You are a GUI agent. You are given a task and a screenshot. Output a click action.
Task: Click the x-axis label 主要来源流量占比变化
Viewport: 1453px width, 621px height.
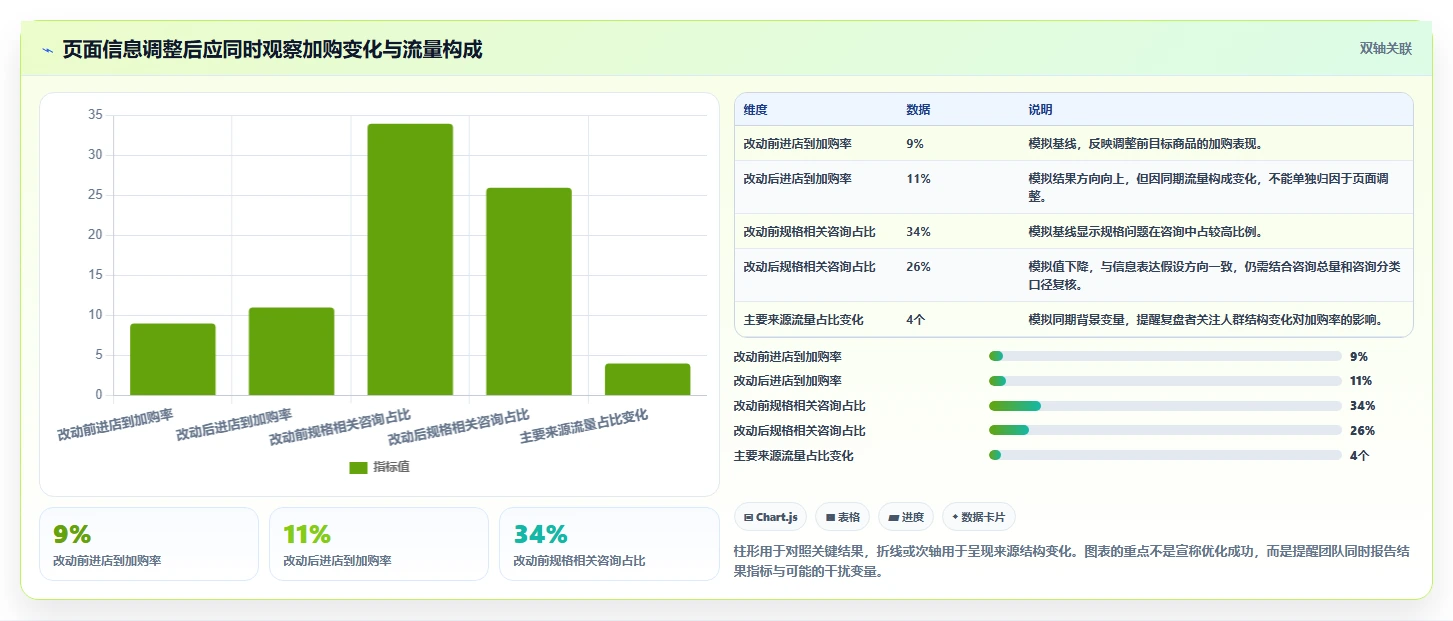584,426
